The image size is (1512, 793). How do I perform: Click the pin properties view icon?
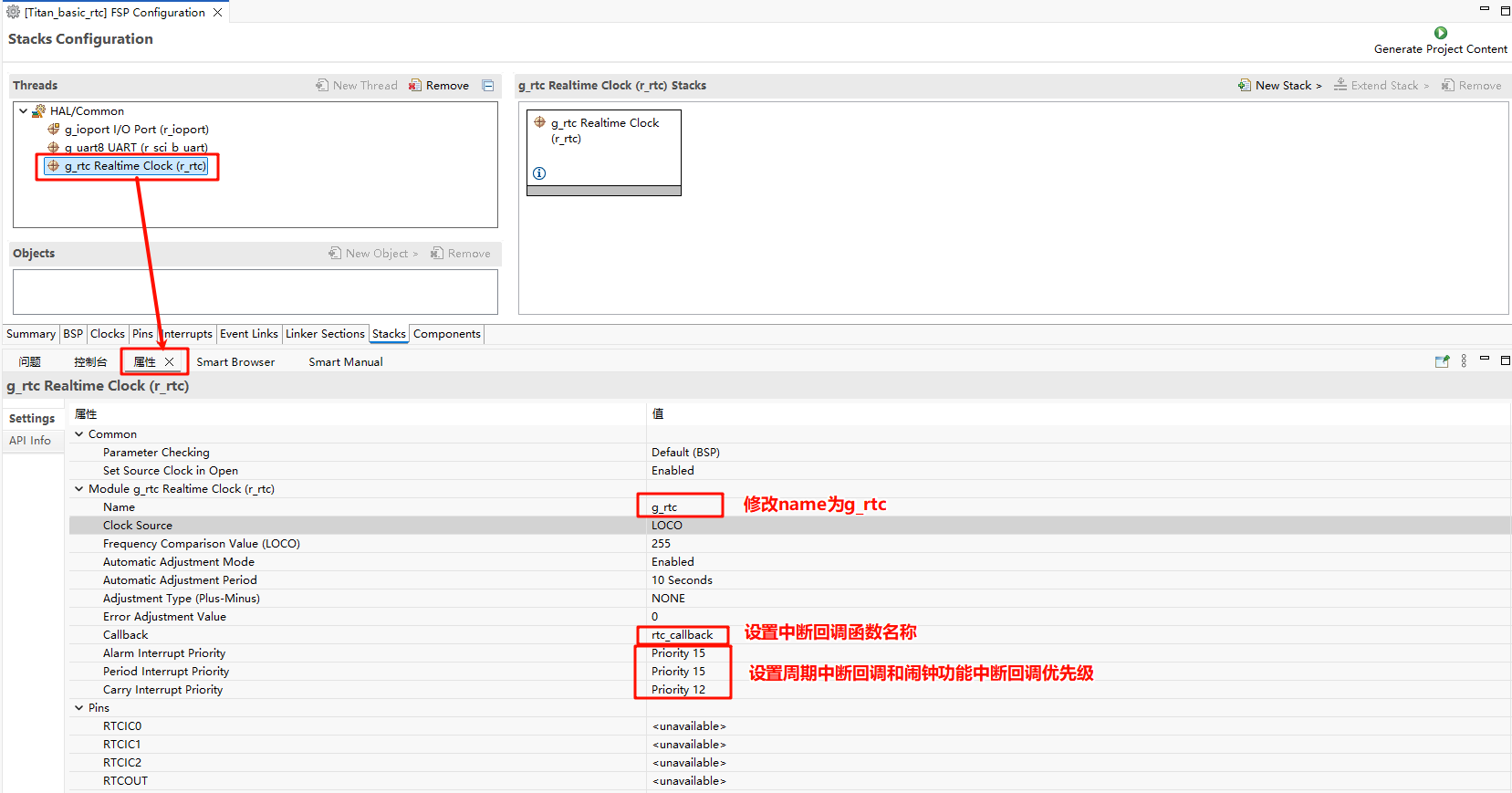click(x=1442, y=361)
